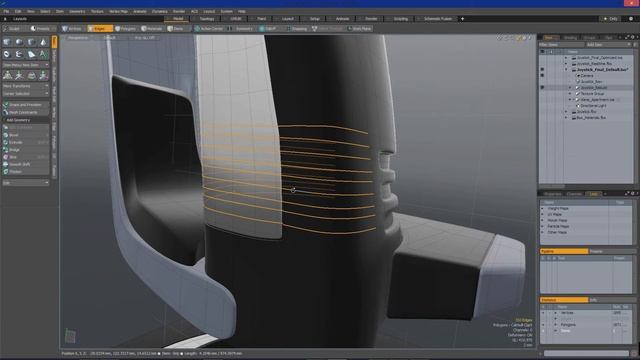Select the Sphere primitive tool

(19, 42)
